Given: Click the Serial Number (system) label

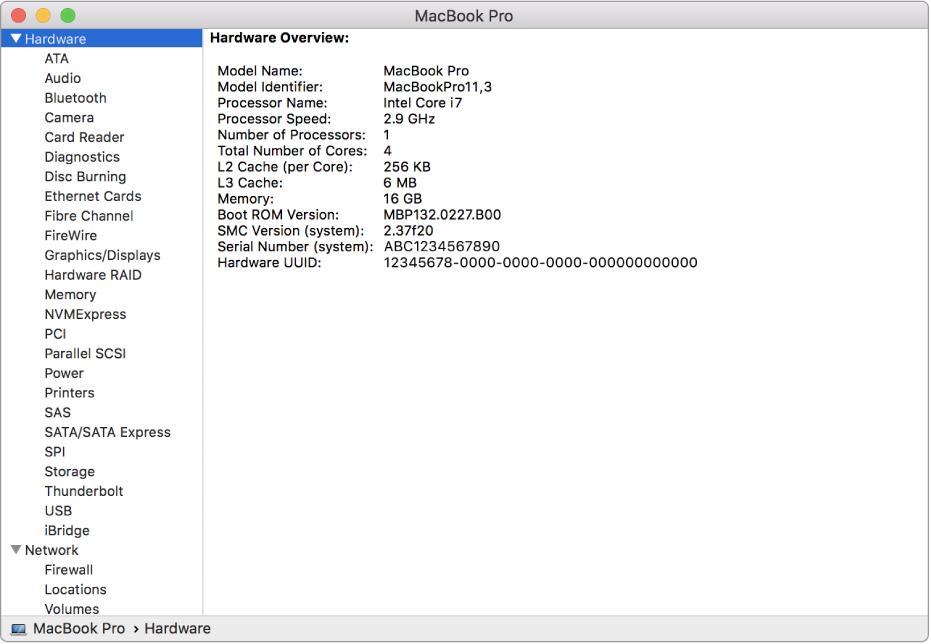Looking at the screenshot, I should [x=295, y=247].
